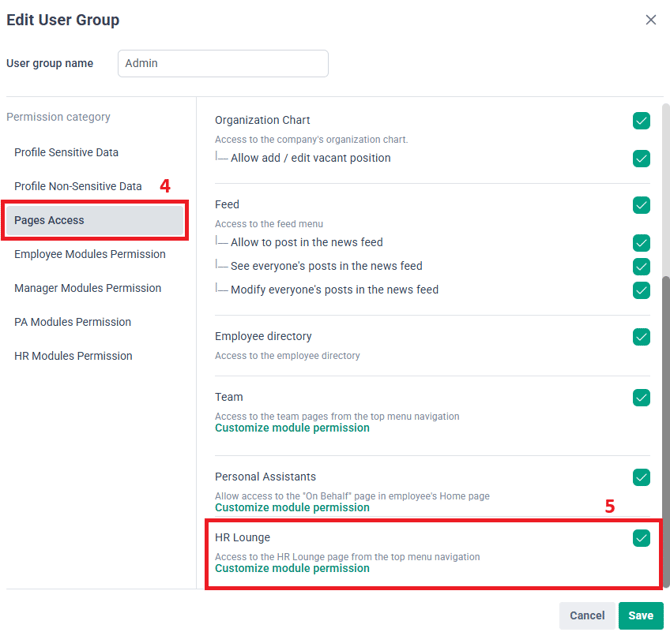Select Profile Sensitive Data category
Screen dimensions: 670x632
click(x=66, y=153)
